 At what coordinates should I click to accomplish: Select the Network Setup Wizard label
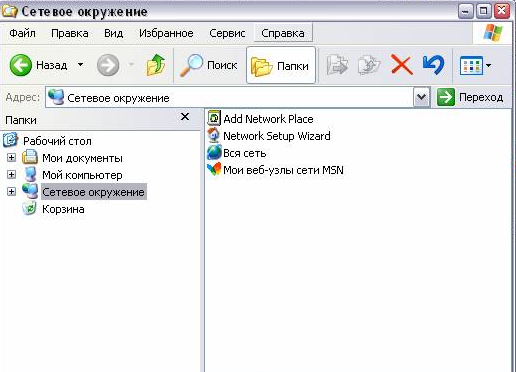tap(277, 136)
